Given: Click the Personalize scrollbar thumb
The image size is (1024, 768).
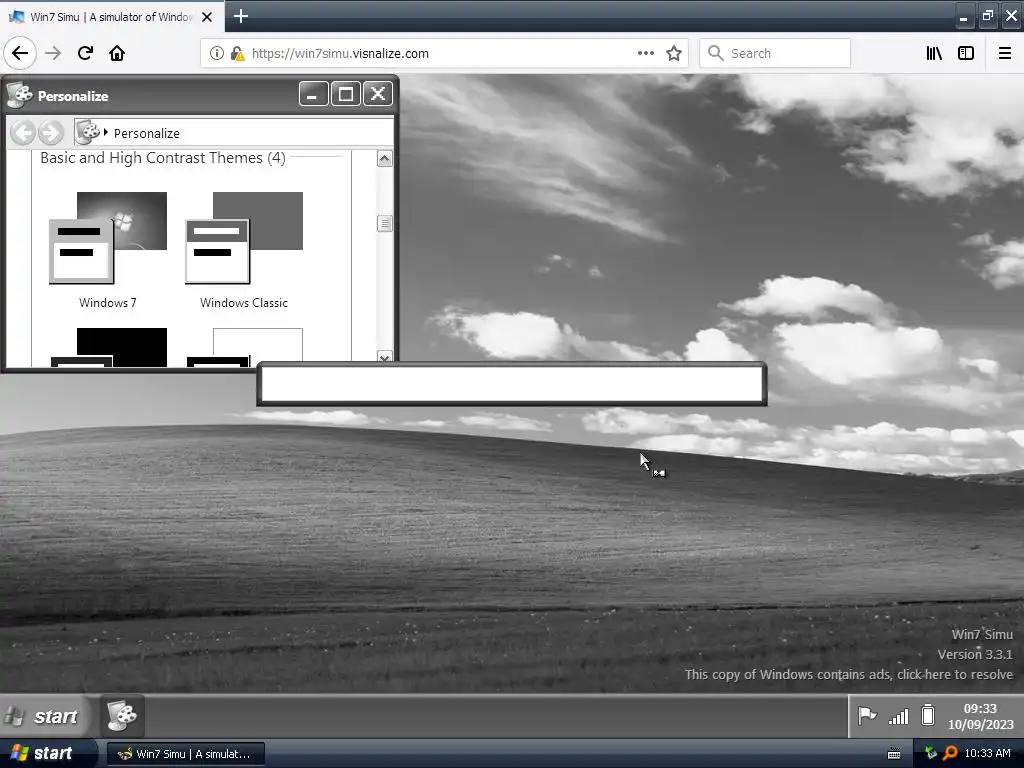Looking at the screenshot, I should click(x=385, y=223).
